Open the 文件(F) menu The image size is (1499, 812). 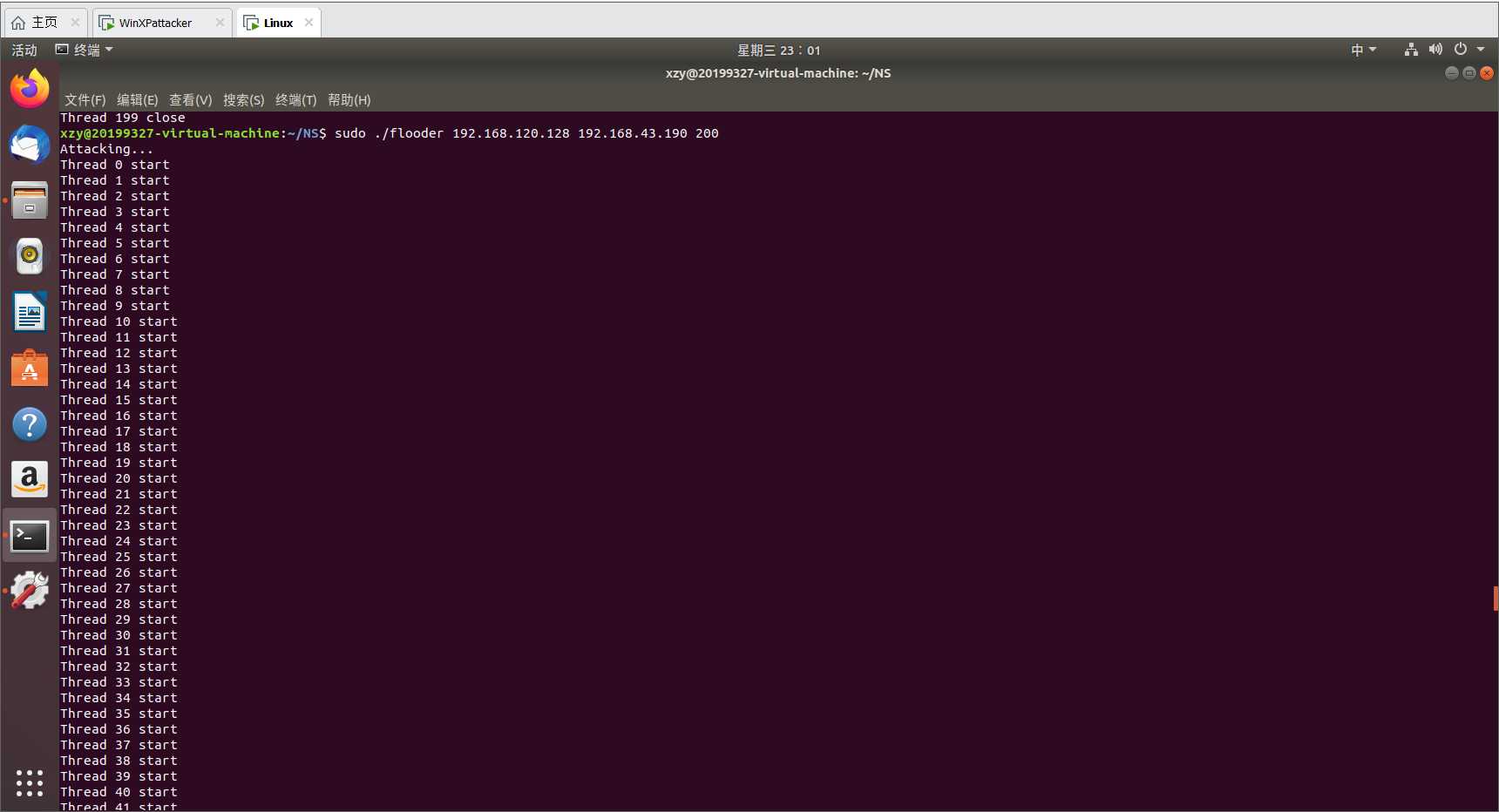(x=85, y=100)
